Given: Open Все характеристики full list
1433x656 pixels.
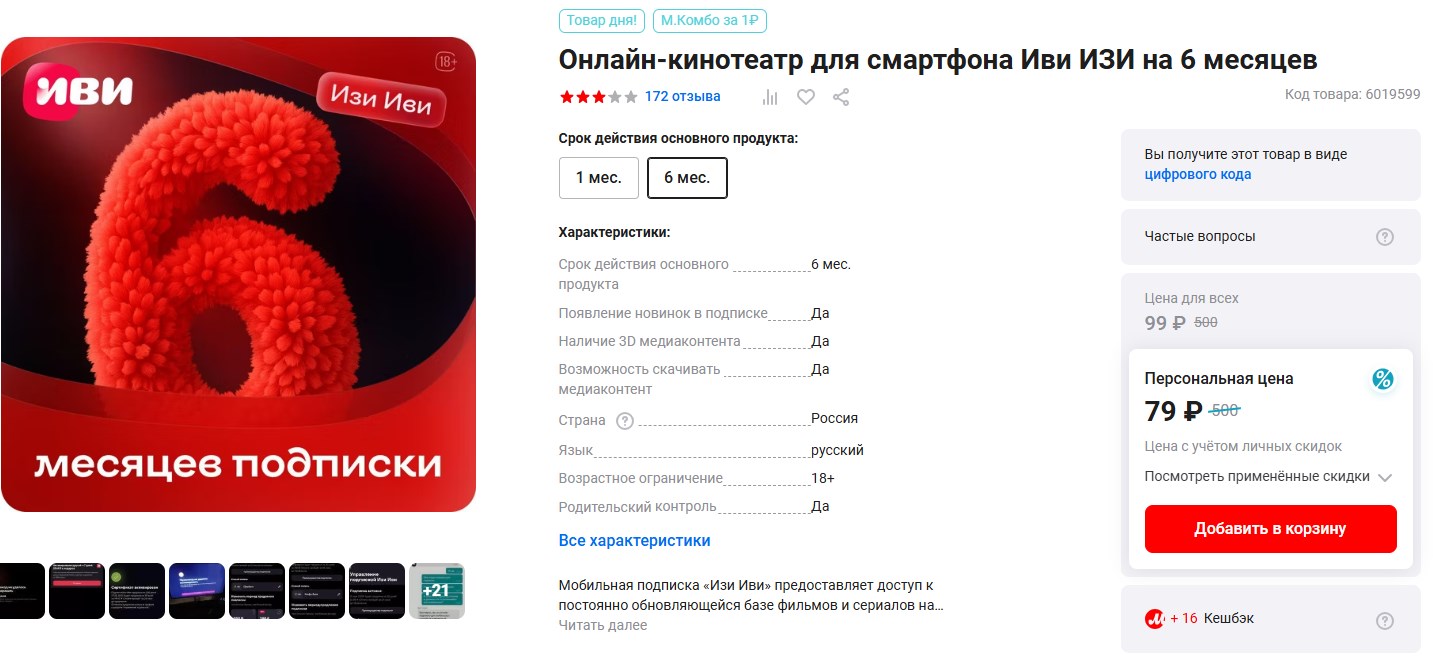Looking at the screenshot, I should click(634, 540).
